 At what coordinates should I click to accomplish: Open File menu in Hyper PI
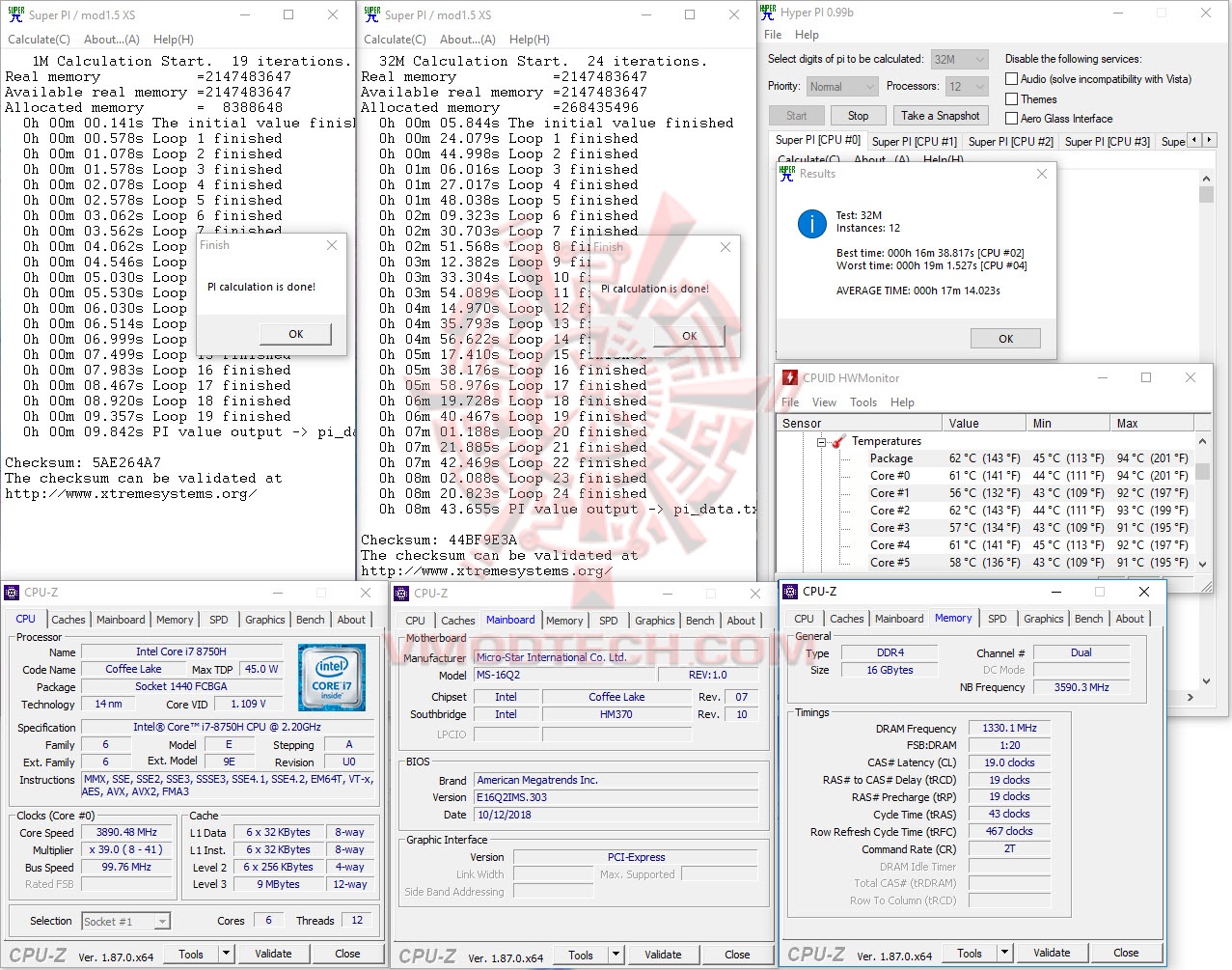point(773,35)
